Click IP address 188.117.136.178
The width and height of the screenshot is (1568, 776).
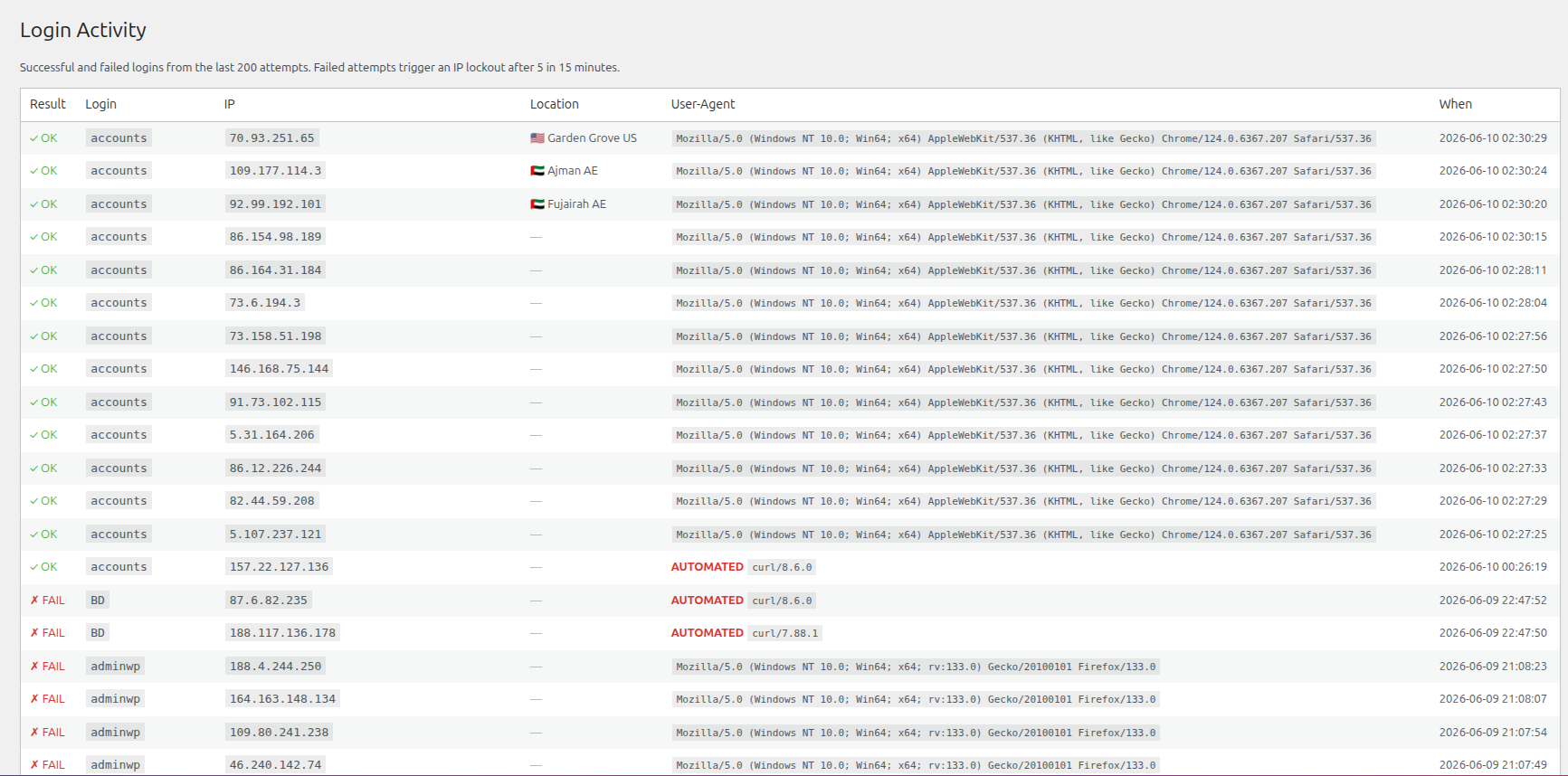pyautogui.click(x=283, y=633)
